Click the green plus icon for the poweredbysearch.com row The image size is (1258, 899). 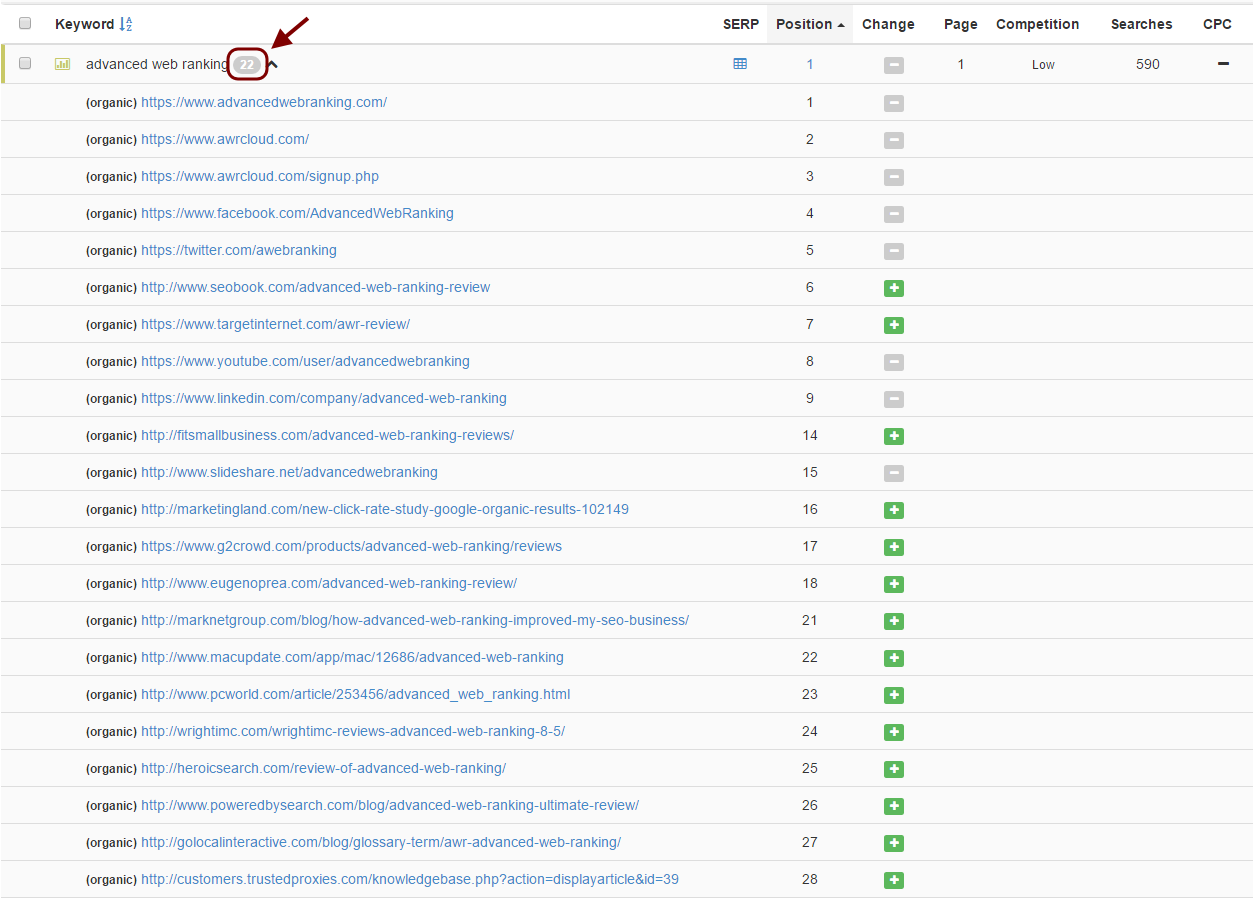tap(894, 806)
